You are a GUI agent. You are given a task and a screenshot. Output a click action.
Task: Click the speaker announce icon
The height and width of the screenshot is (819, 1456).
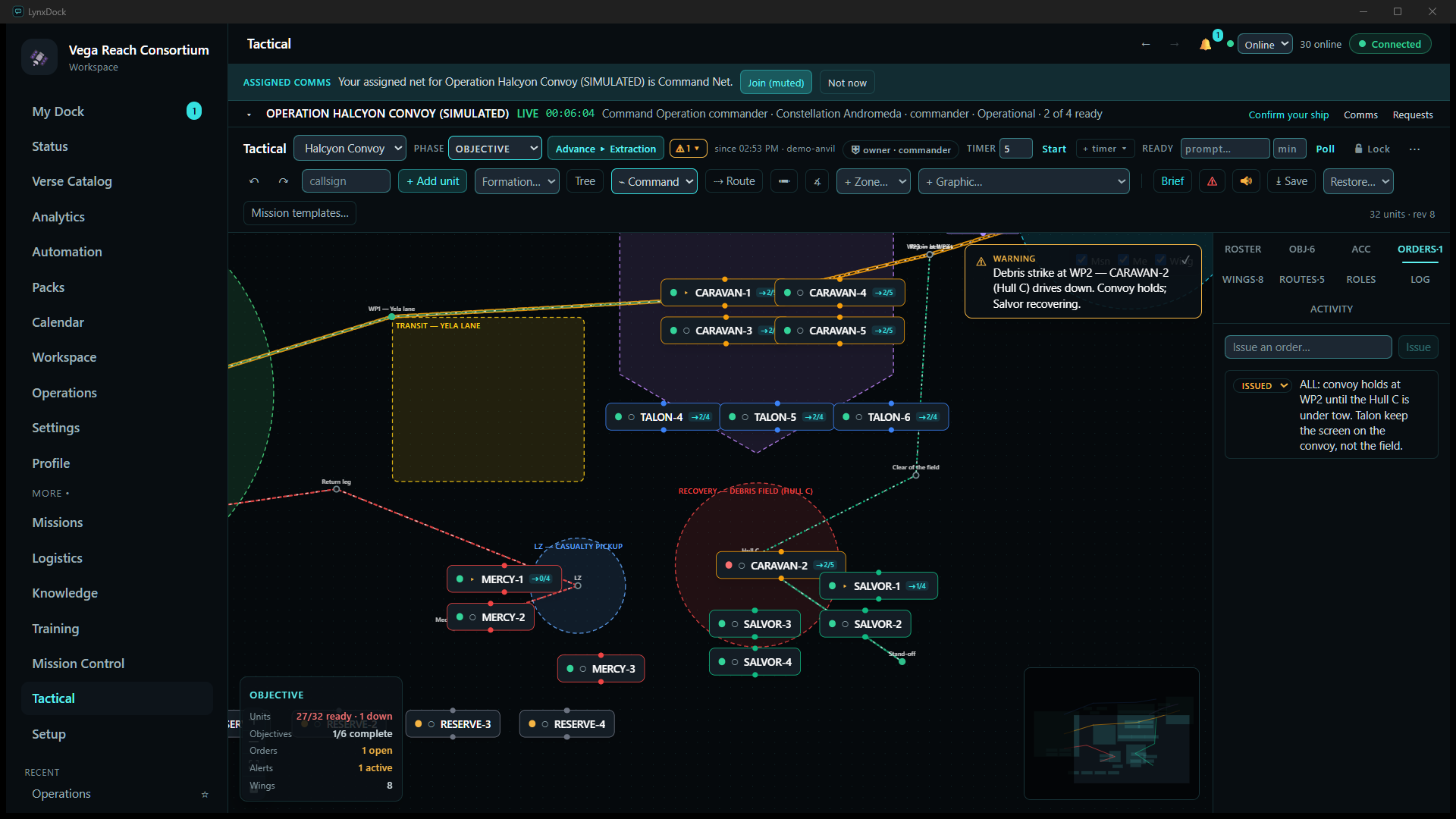[x=1246, y=181]
